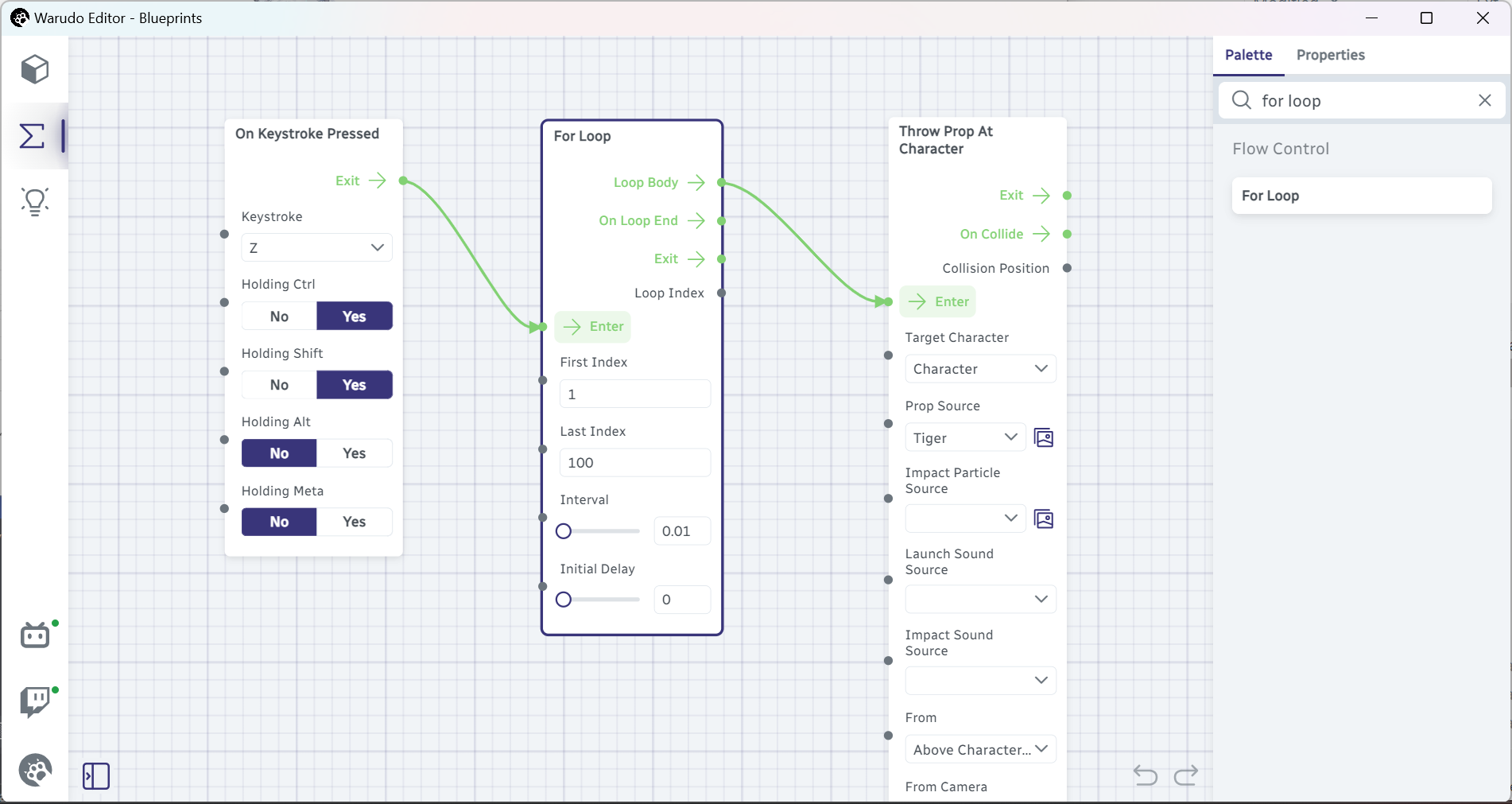
Task: Open the Twitch icon in sidebar
Action: coord(35,701)
